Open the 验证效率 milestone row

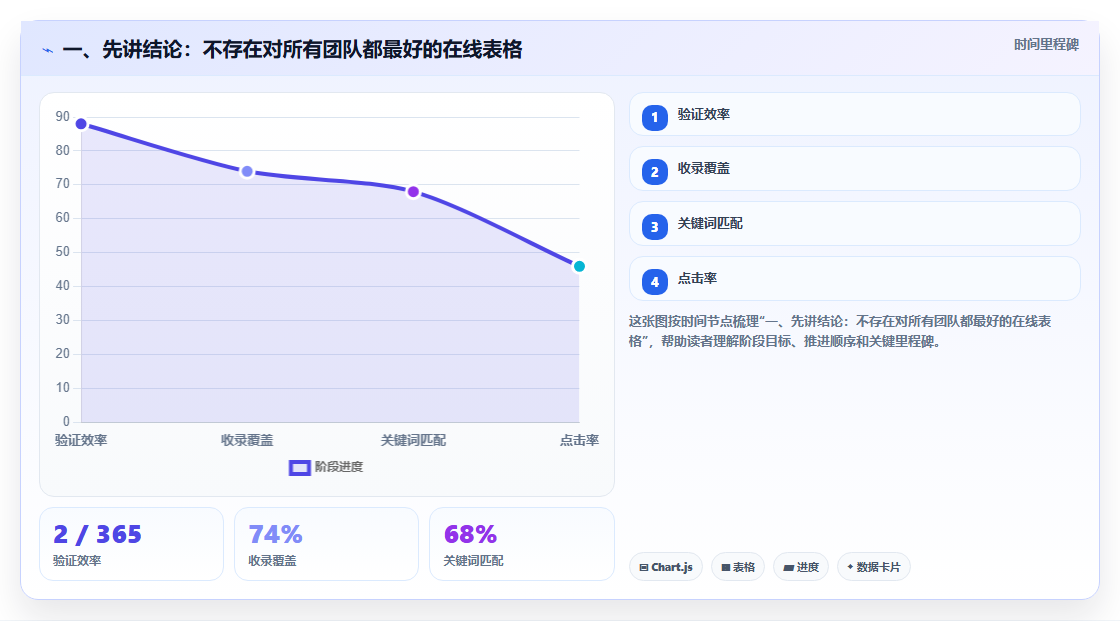pyautogui.click(x=854, y=114)
